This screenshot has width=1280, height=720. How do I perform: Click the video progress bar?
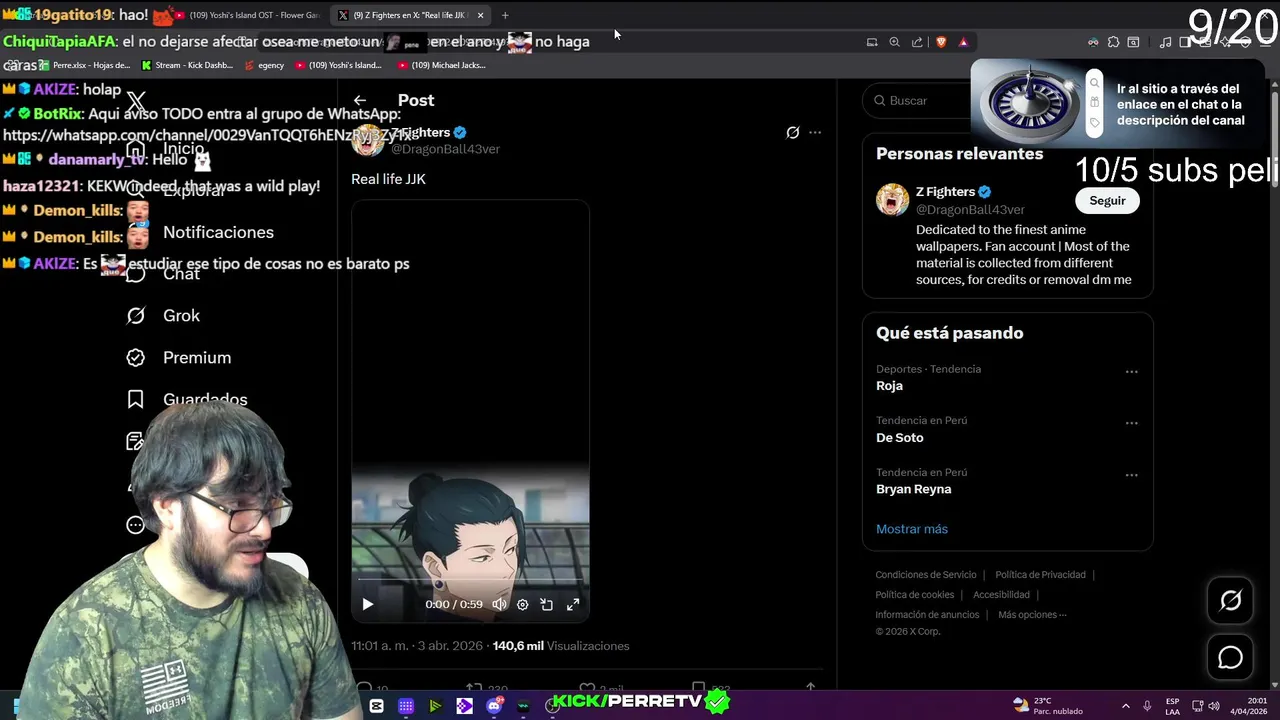pyautogui.click(x=470, y=579)
